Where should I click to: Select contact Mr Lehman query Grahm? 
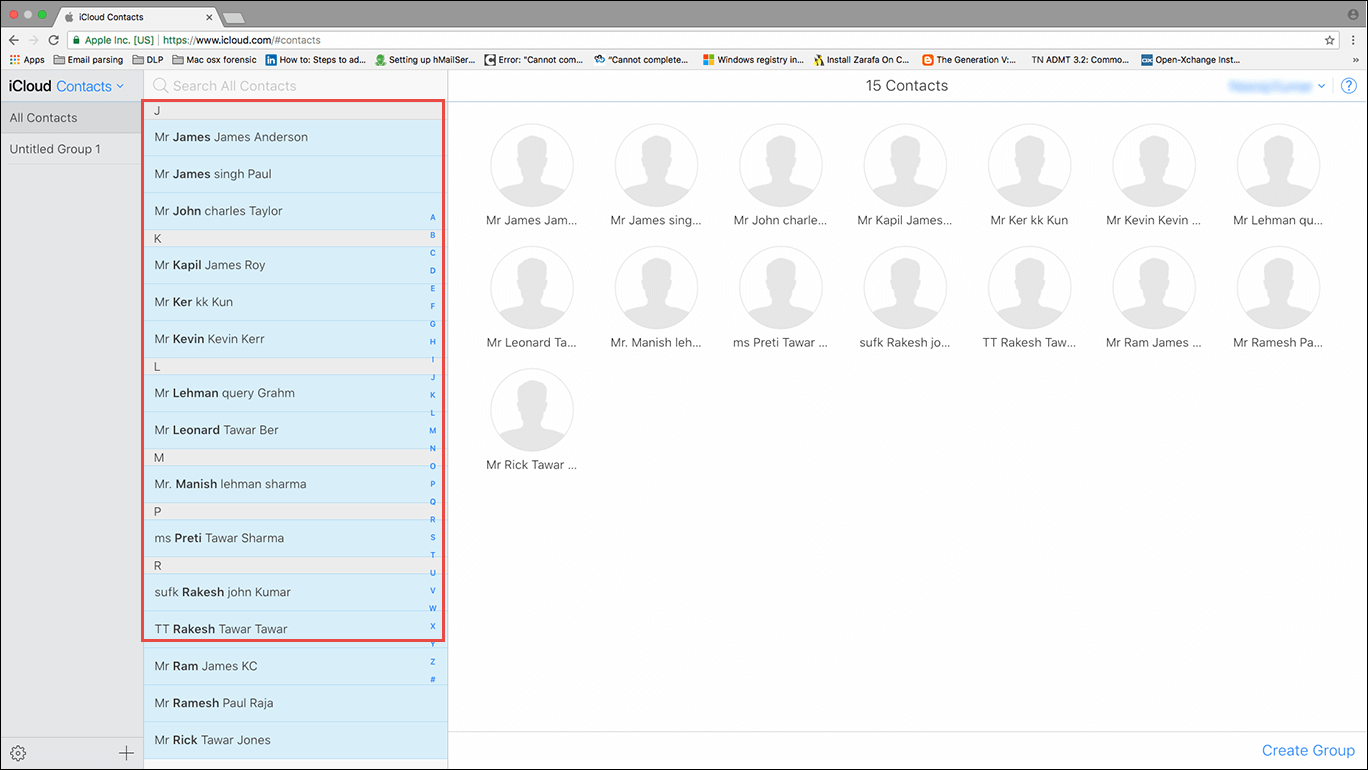[294, 393]
